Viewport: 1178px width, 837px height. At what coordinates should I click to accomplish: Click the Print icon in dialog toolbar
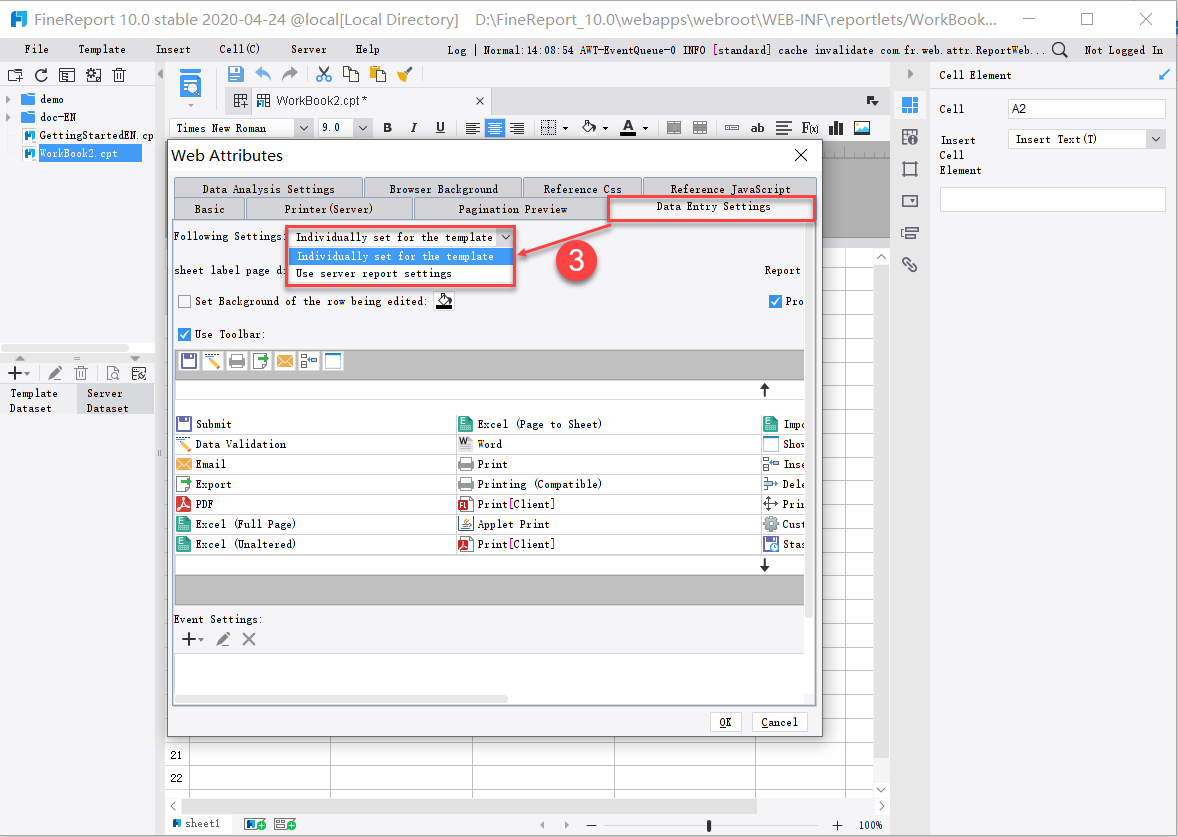(237, 361)
